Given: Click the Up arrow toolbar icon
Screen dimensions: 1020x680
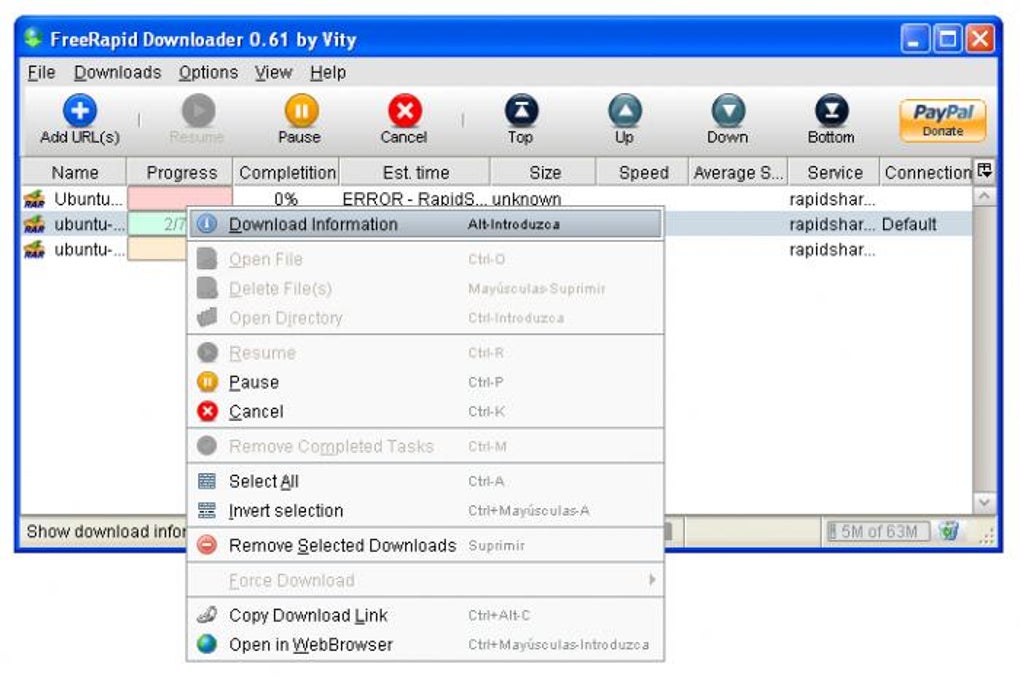Looking at the screenshot, I should coord(624,111).
